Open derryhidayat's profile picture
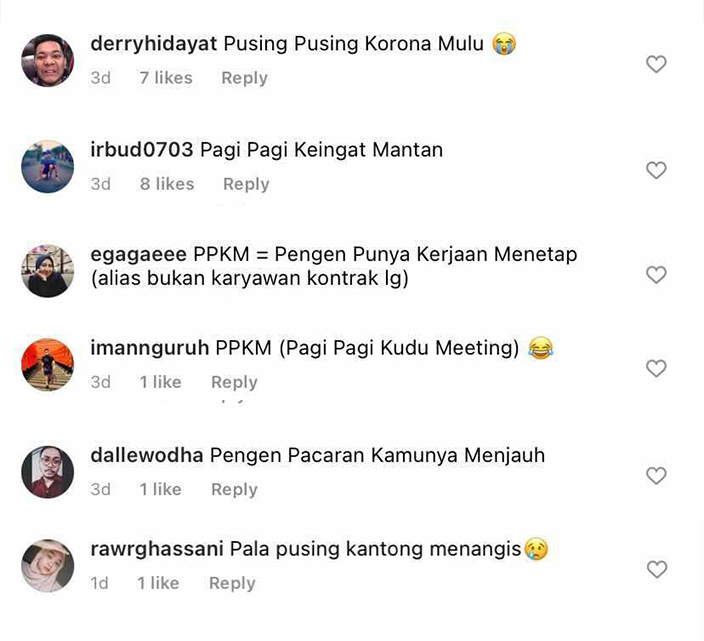This screenshot has height=641, width=704. [48, 60]
